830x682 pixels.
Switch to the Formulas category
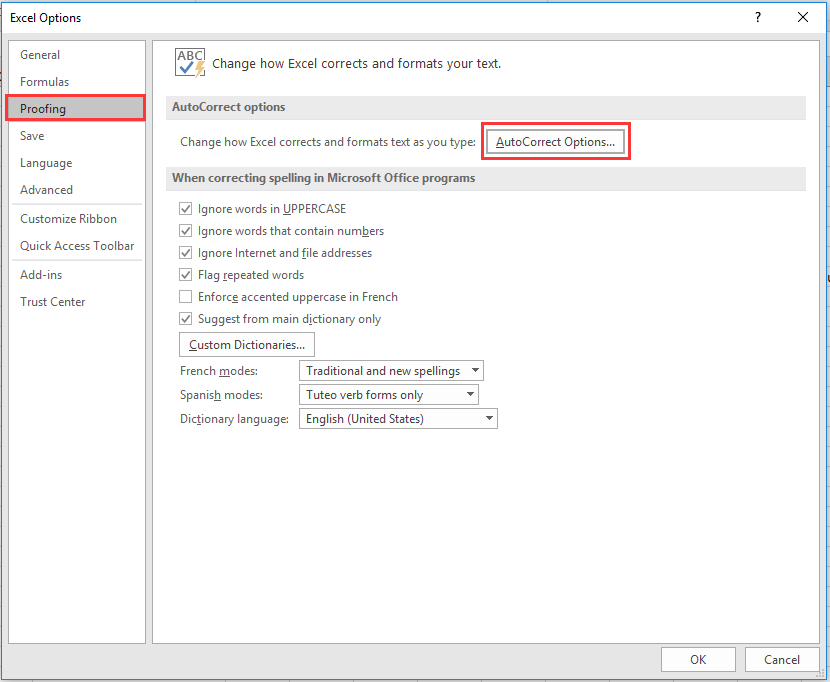(x=45, y=82)
